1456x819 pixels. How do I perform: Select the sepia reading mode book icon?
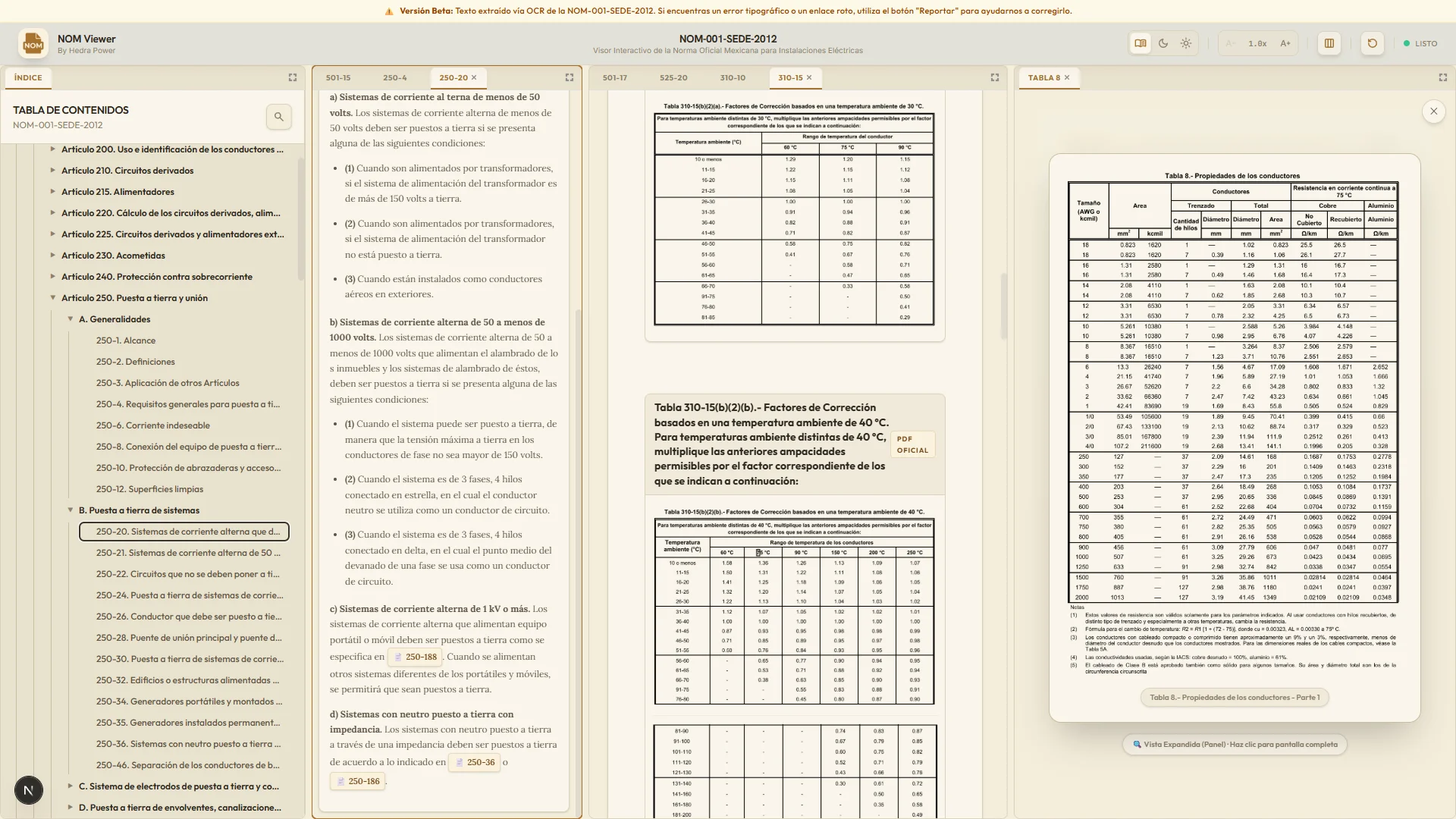click(x=1140, y=43)
